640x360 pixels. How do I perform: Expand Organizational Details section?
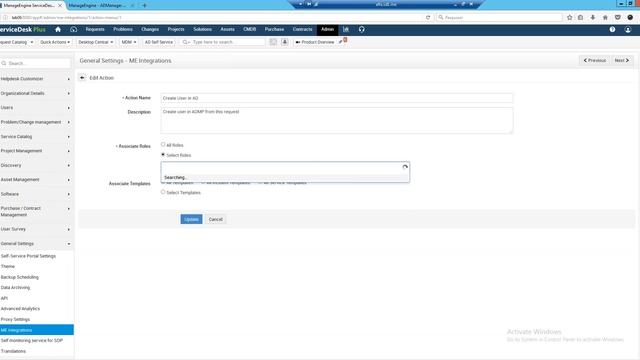point(36,93)
